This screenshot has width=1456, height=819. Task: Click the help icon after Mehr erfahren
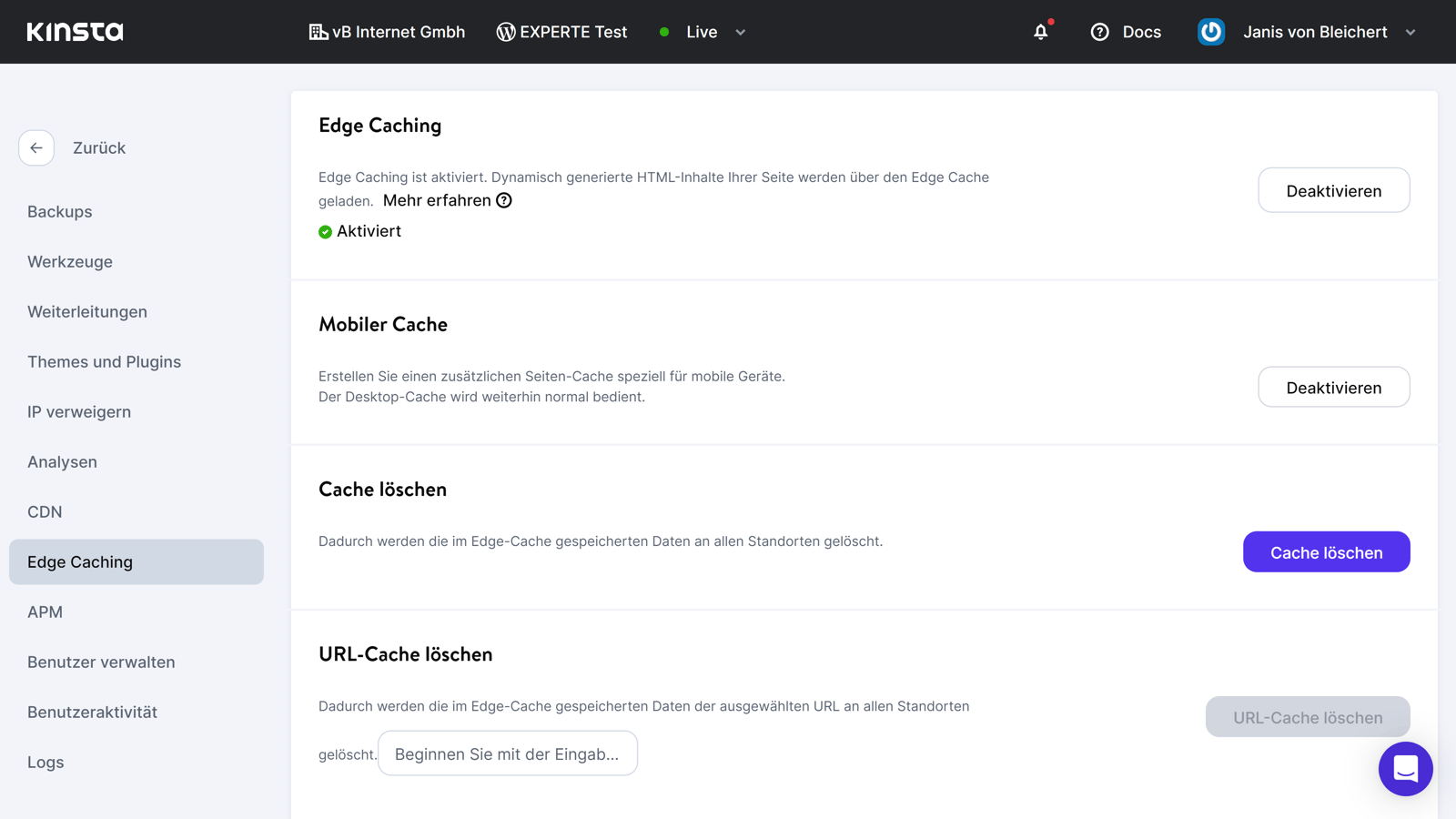point(505,200)
